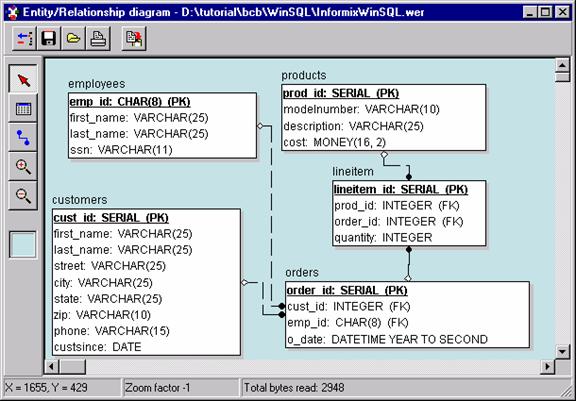Open a diagram file with folder icon
The image size is (576, 401).
(x=73, y=38)
